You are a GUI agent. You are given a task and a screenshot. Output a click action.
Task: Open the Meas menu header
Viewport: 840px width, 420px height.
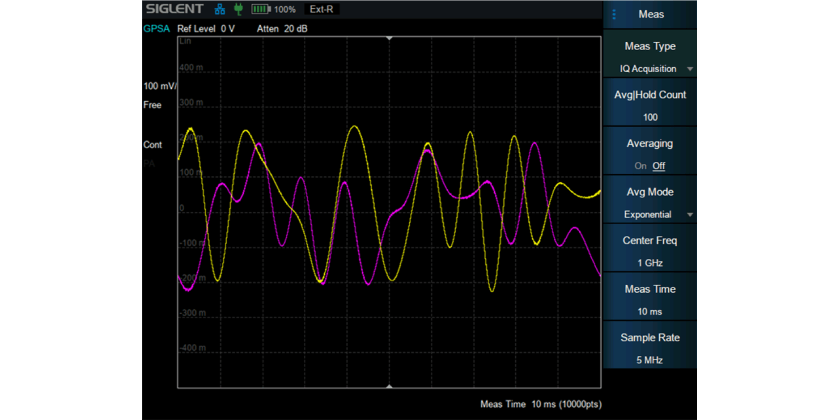pos(650,14)
